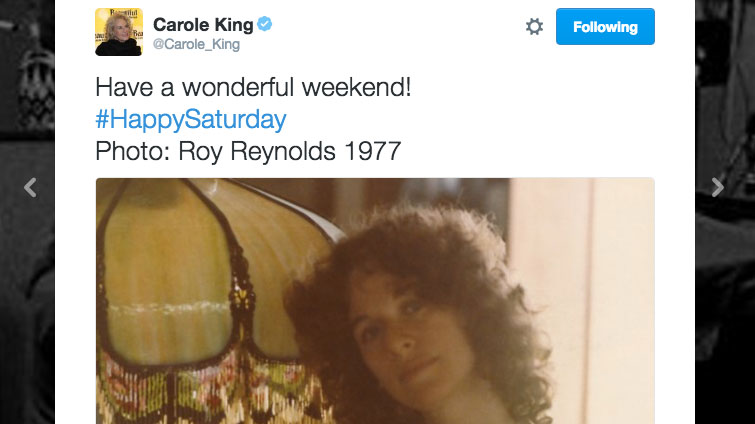Viewport: 755px width, 424px height.
Task: Open the Carole King display name link
Action: [203, 25]
